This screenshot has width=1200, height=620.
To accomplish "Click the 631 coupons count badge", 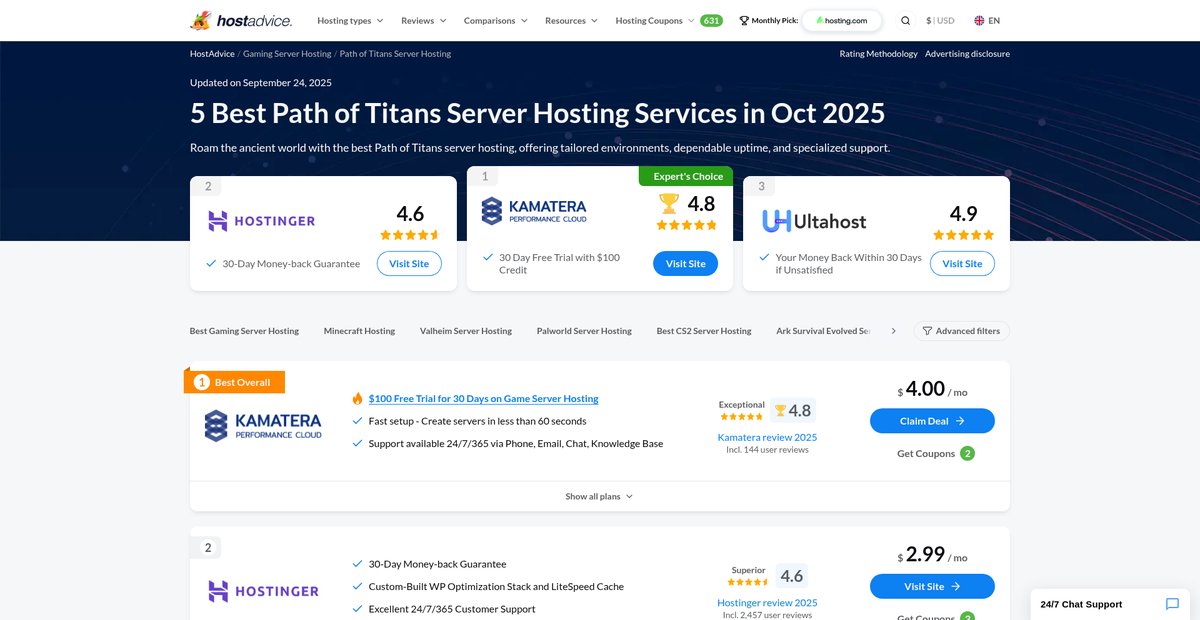I will (x=711, y=20).
